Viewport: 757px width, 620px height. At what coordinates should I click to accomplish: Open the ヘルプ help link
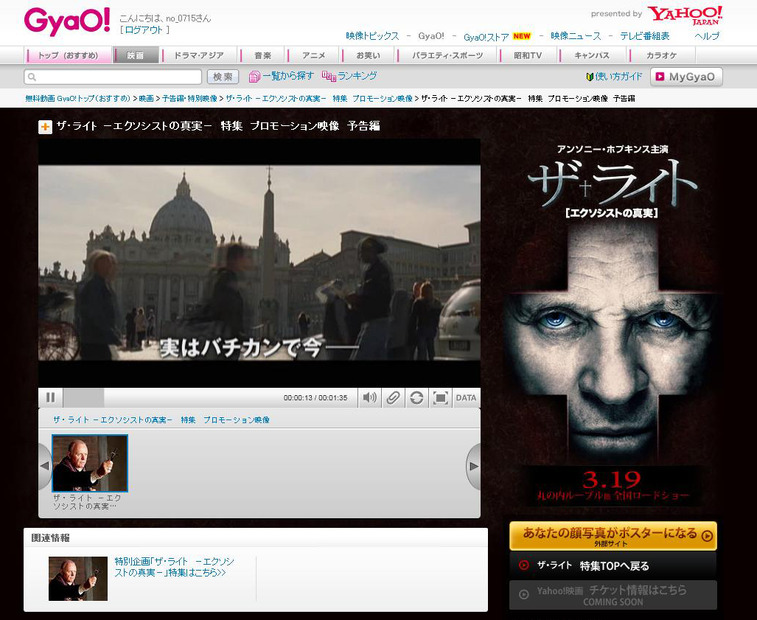pyautogui.click(x=707, y=36)
